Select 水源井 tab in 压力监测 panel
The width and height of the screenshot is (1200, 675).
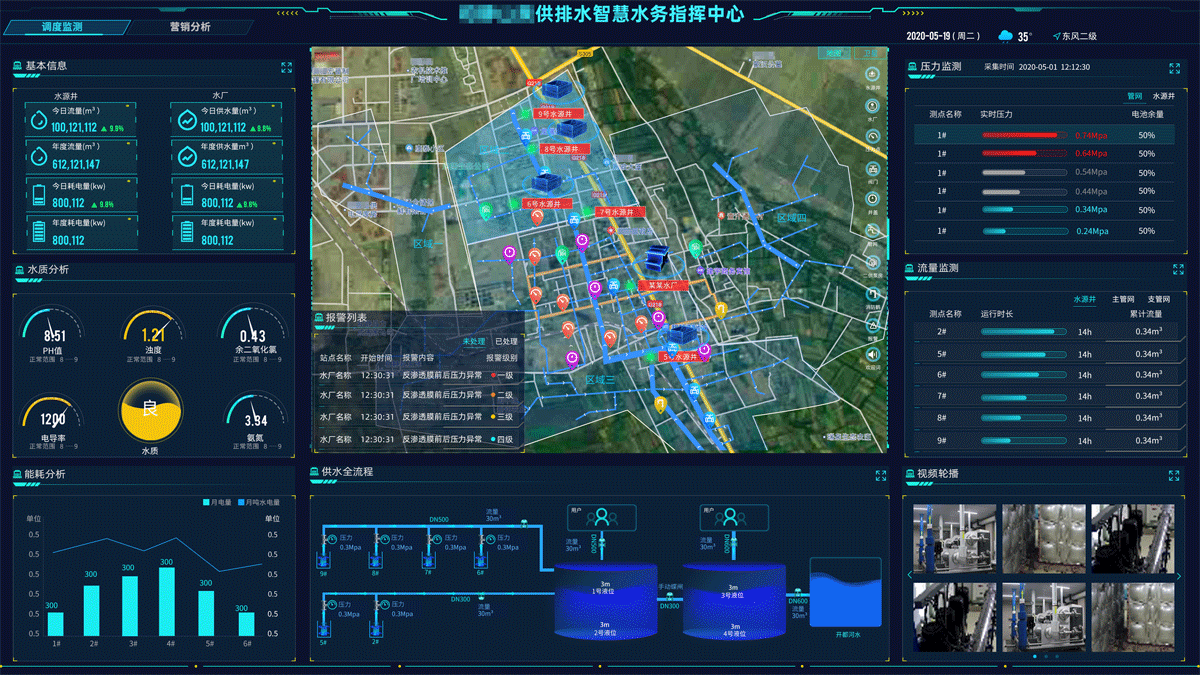click(1163, 96)
